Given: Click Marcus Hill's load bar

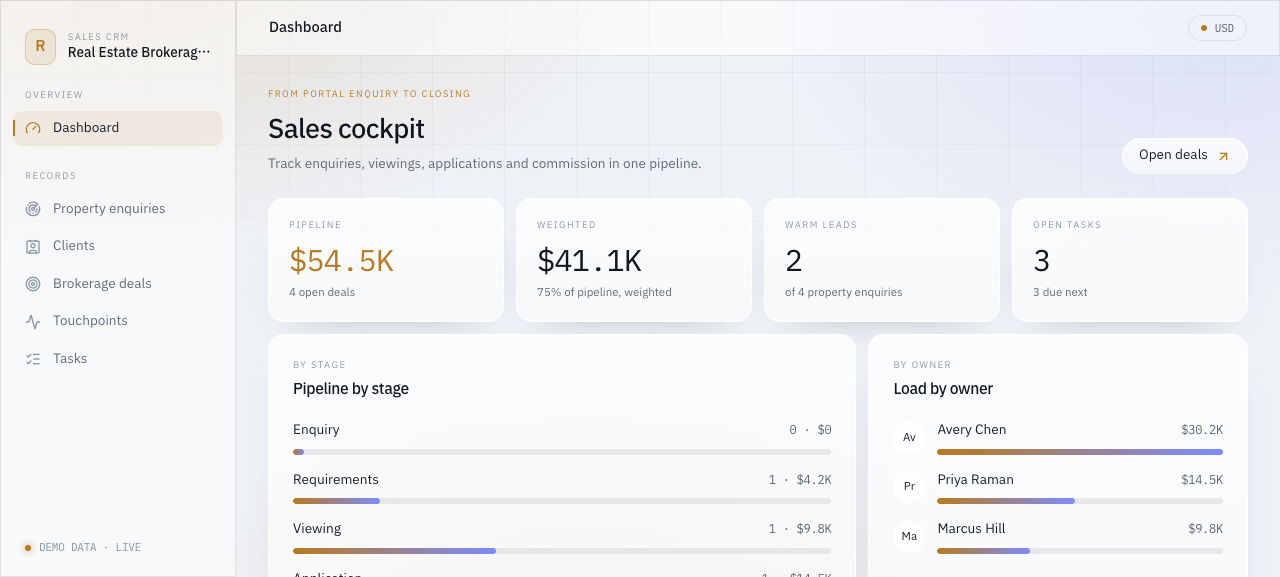Looking at the screenshot, I should tap(1080, 551).
